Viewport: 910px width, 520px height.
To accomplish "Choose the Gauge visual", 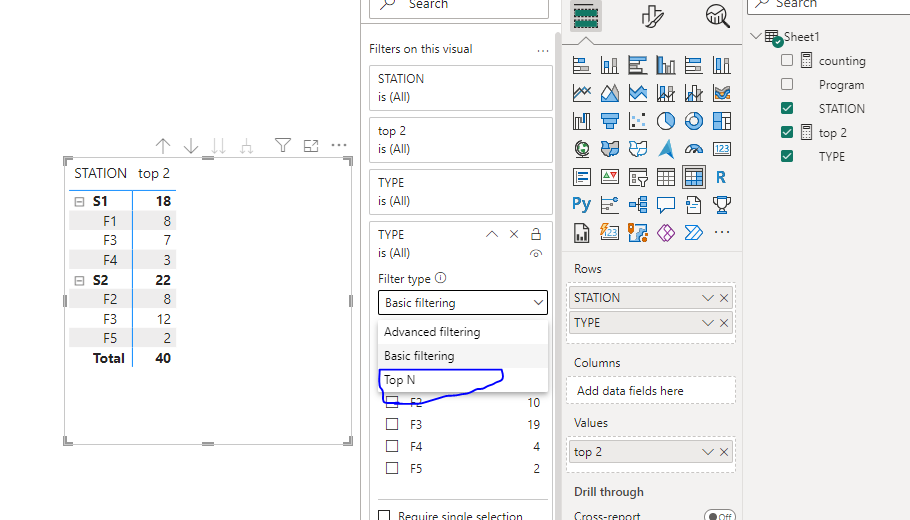I will 694,149.
